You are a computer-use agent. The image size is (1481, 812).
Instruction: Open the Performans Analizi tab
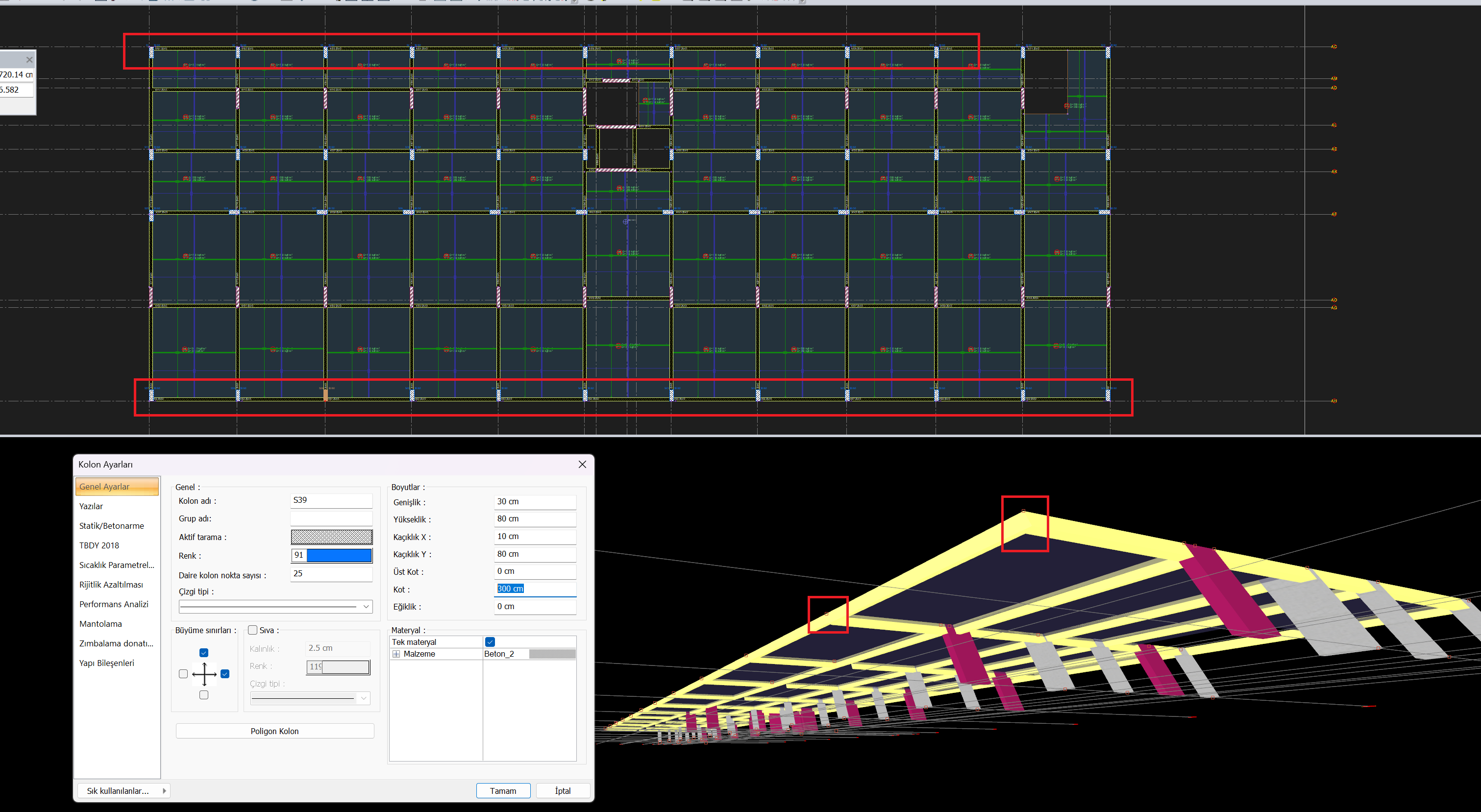(114, 604)
